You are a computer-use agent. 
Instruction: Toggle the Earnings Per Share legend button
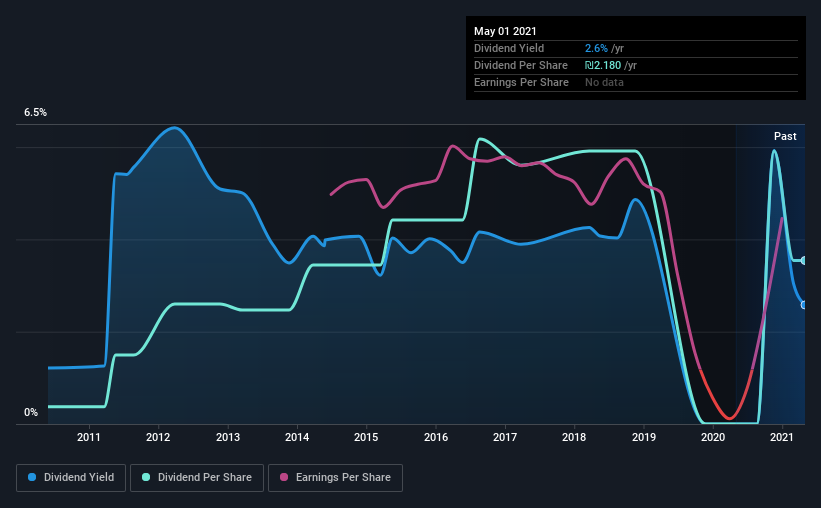[x=335, y=478]
